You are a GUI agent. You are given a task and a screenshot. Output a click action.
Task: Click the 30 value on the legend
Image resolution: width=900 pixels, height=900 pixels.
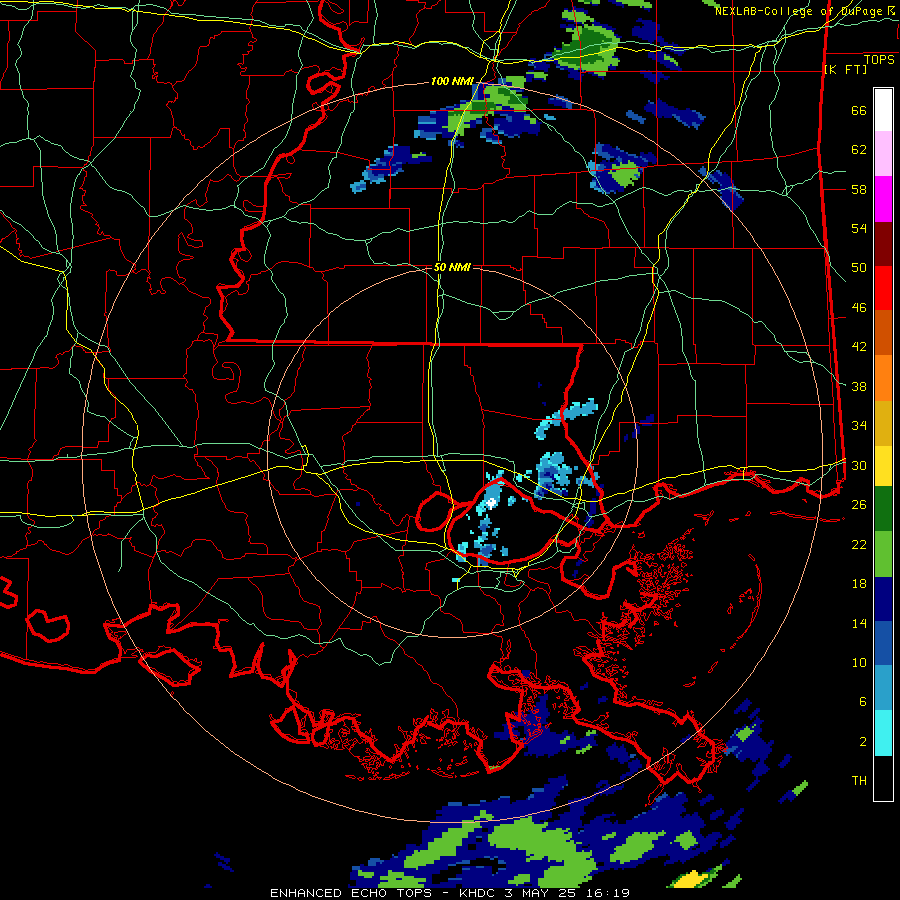click(859, 465)
